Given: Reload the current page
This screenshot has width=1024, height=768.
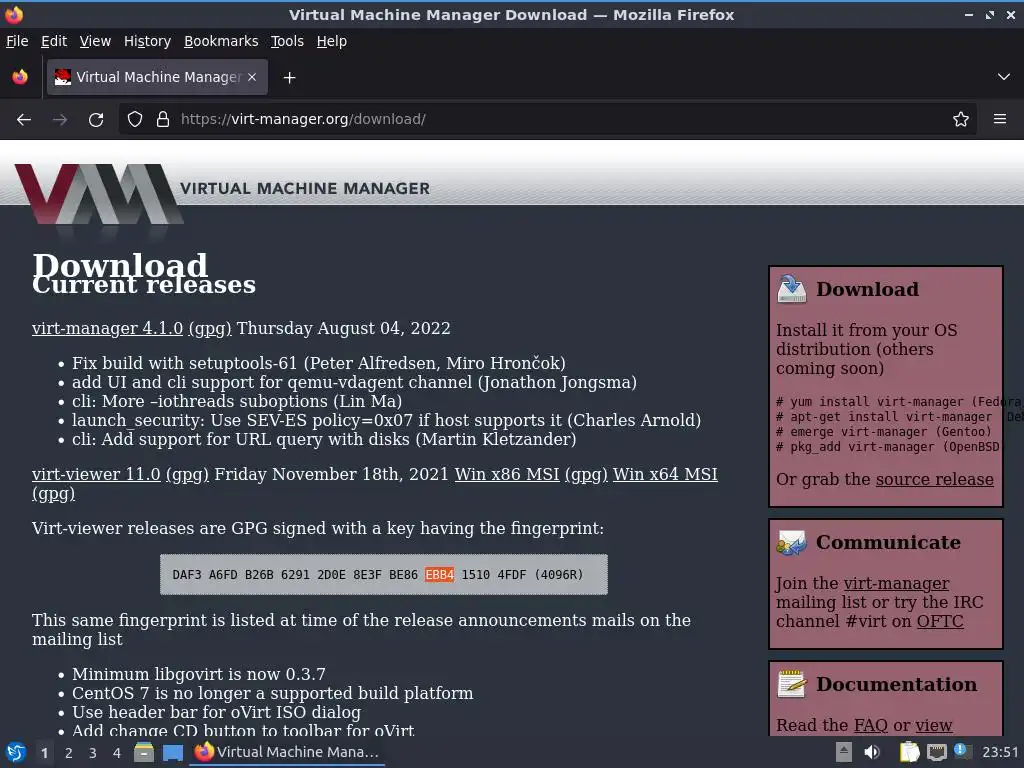Looking at the screenshot, I should (96, 120).
